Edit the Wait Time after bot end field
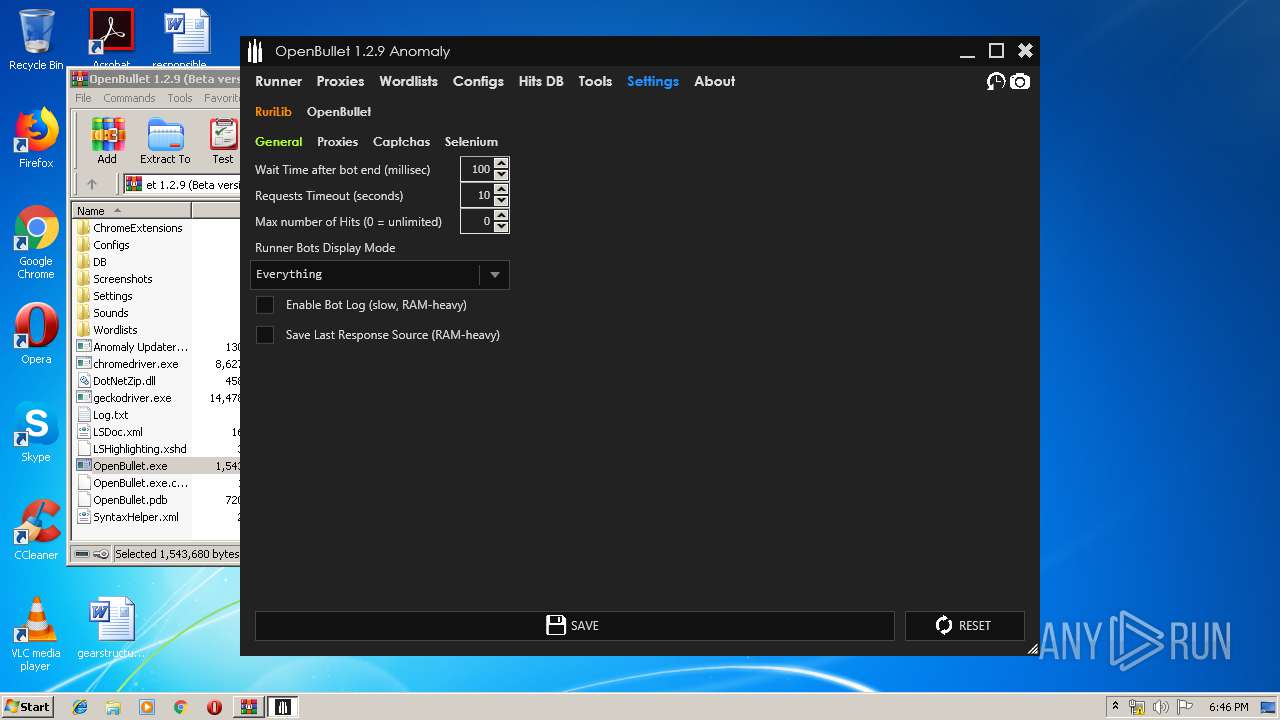The image size is (1280, 720). (x=477, y=170)
